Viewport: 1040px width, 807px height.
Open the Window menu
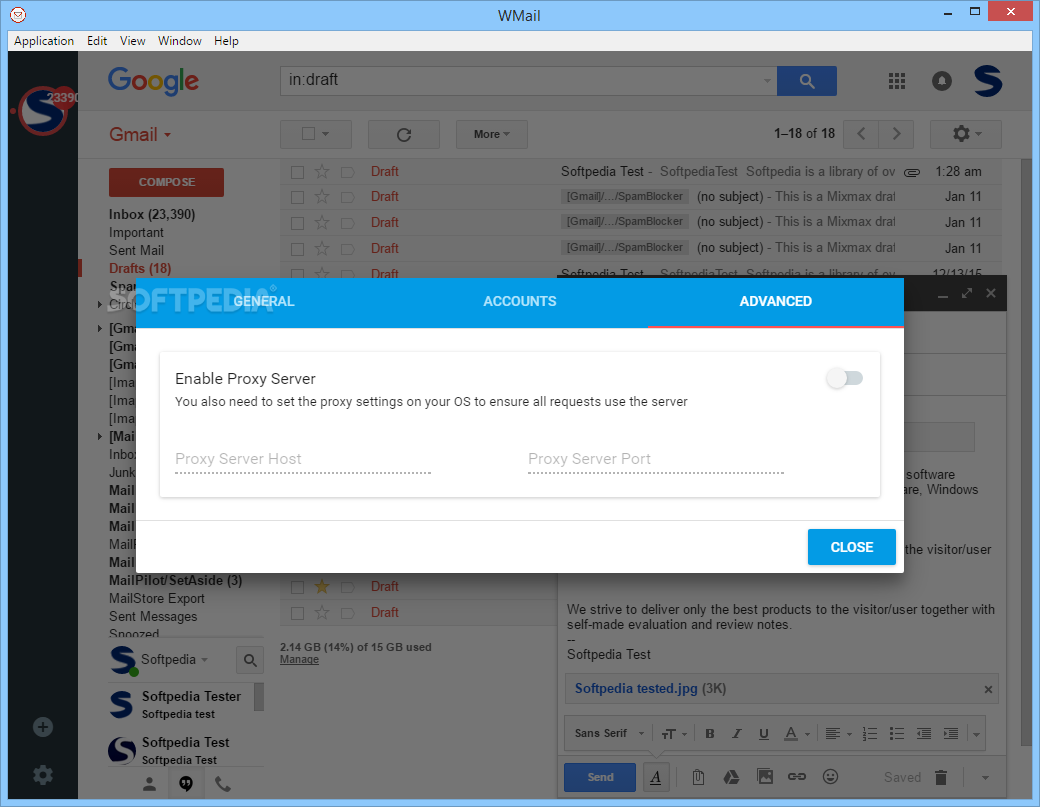click(180, 40)
